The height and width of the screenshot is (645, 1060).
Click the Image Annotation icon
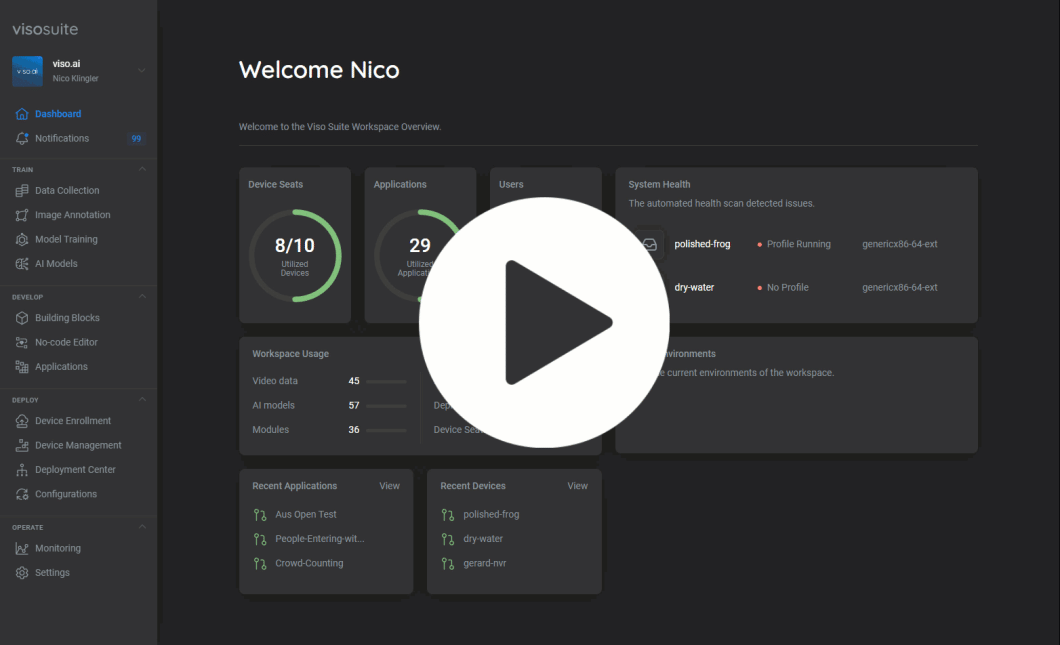tap(22, 215)
